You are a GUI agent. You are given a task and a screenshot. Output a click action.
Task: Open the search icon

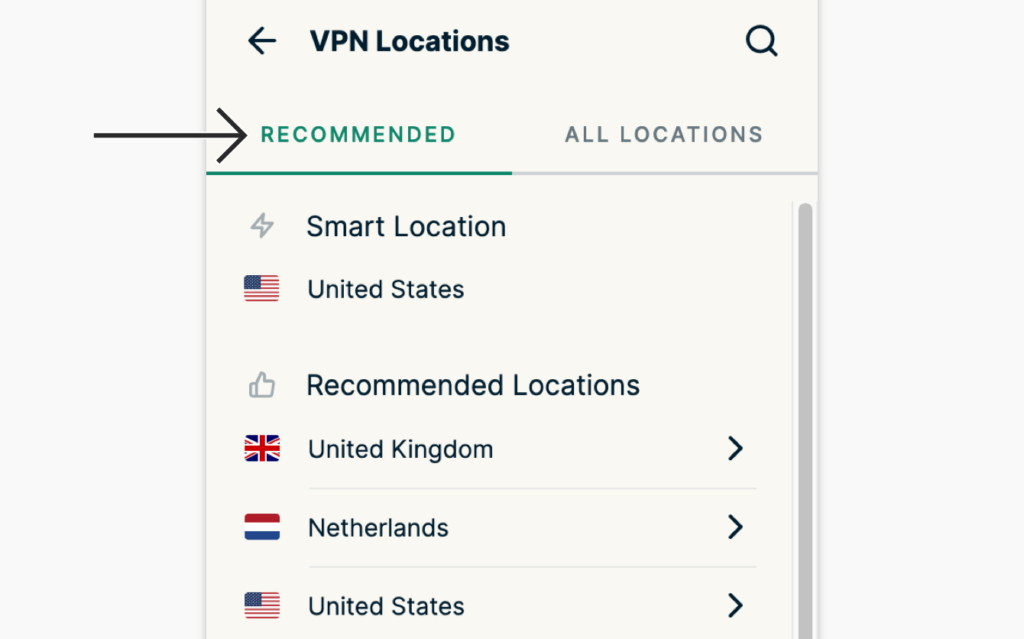pos(762,41)
